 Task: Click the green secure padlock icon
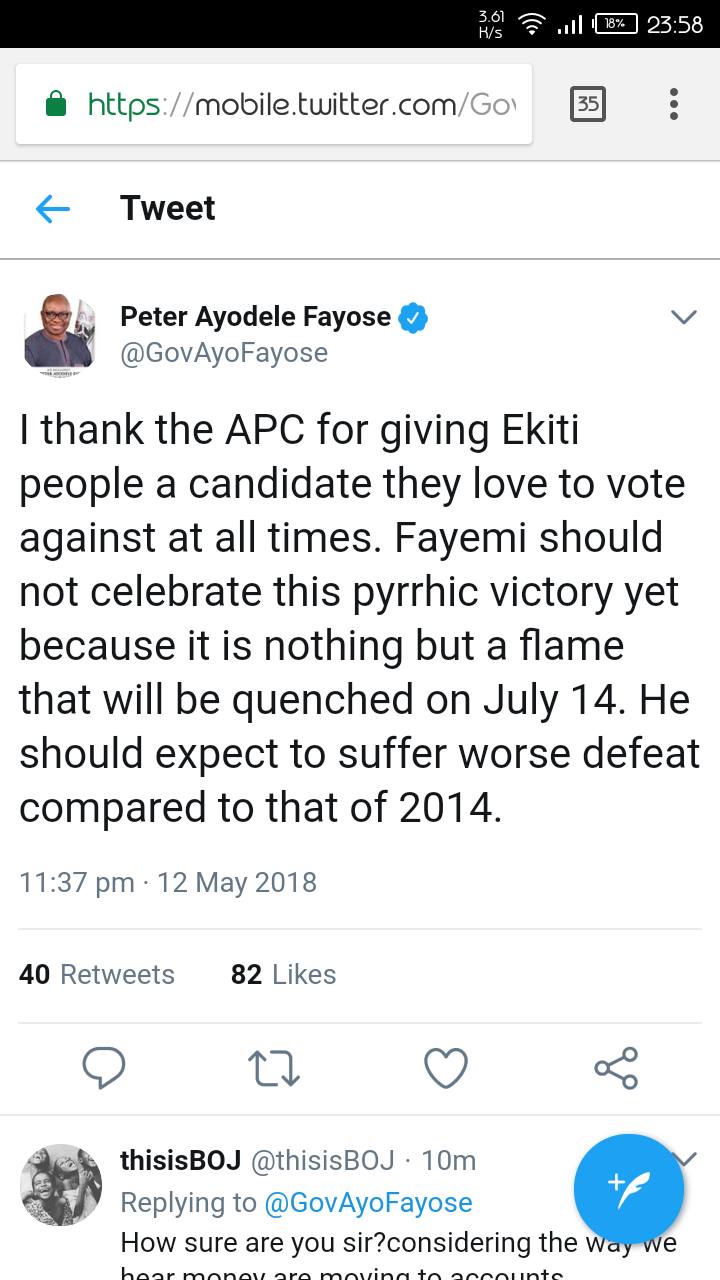(57, 104)
